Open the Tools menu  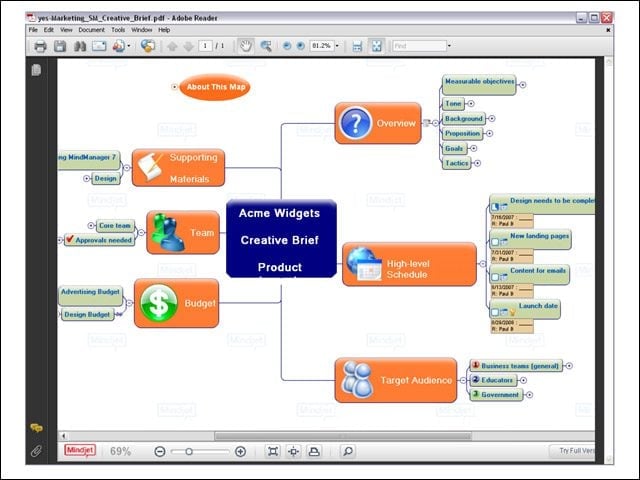pyautogui.click(x=118, y=30)
